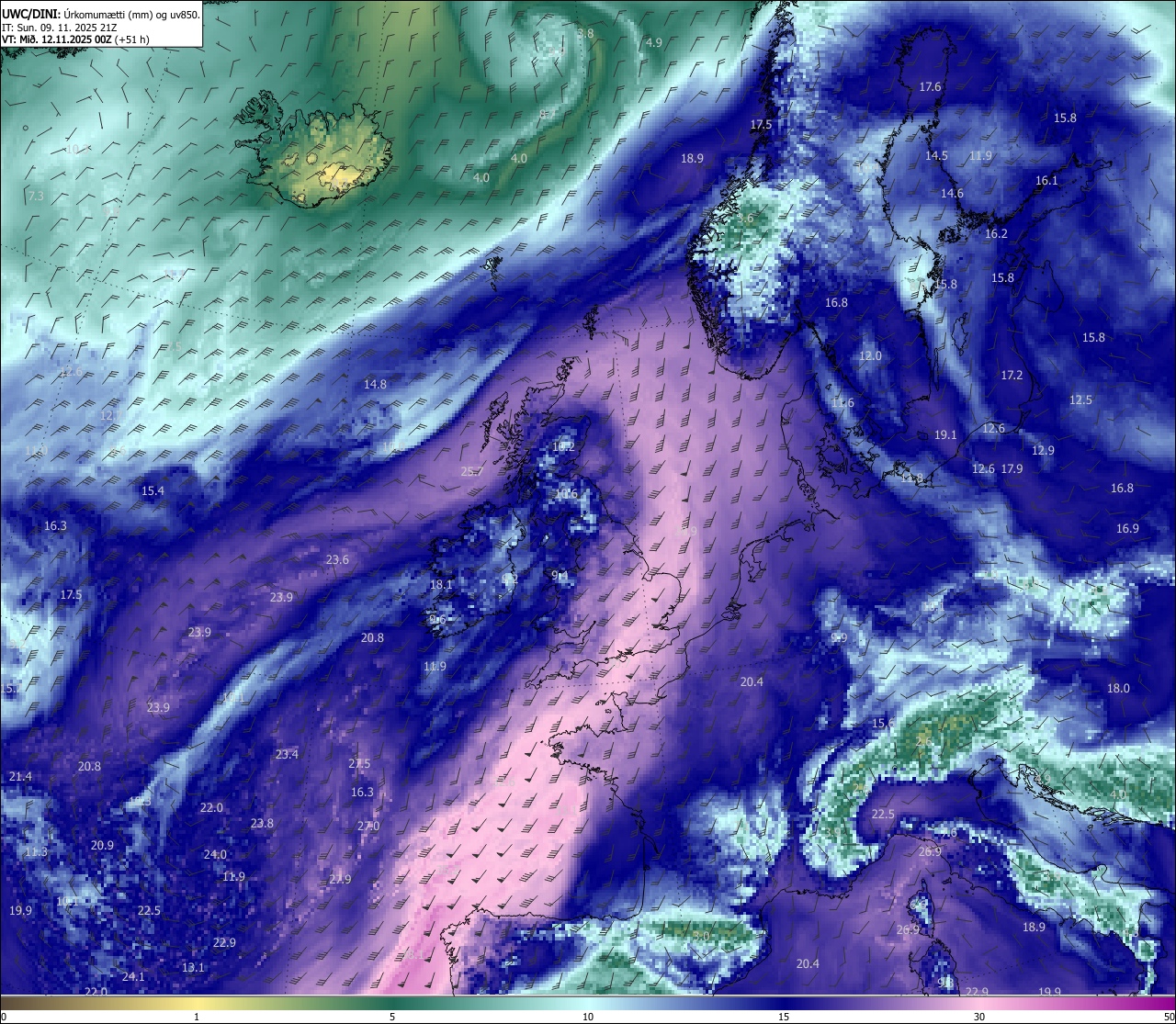Click the 'IT: Sun. 09. 11. 2025 21Z' line
Screen dimensions: 1176x1024
(59, 28)
